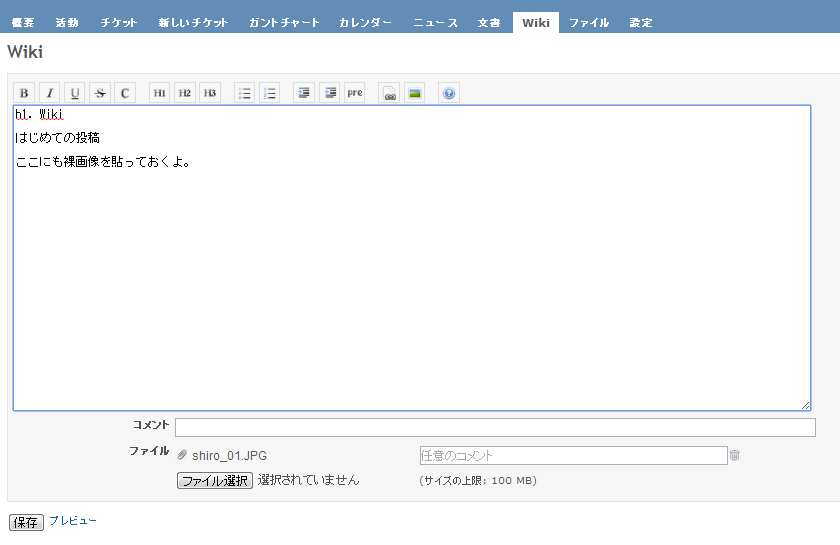
Task: Select the Wiki tab
Action: [536, 23]
